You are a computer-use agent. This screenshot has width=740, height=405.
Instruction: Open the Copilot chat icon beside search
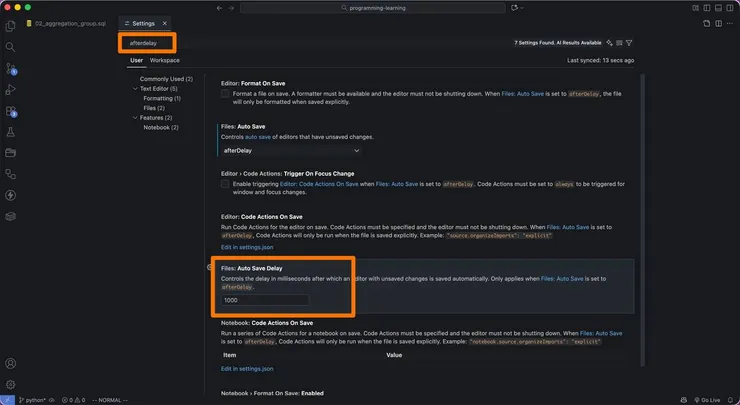pos(514,8)
